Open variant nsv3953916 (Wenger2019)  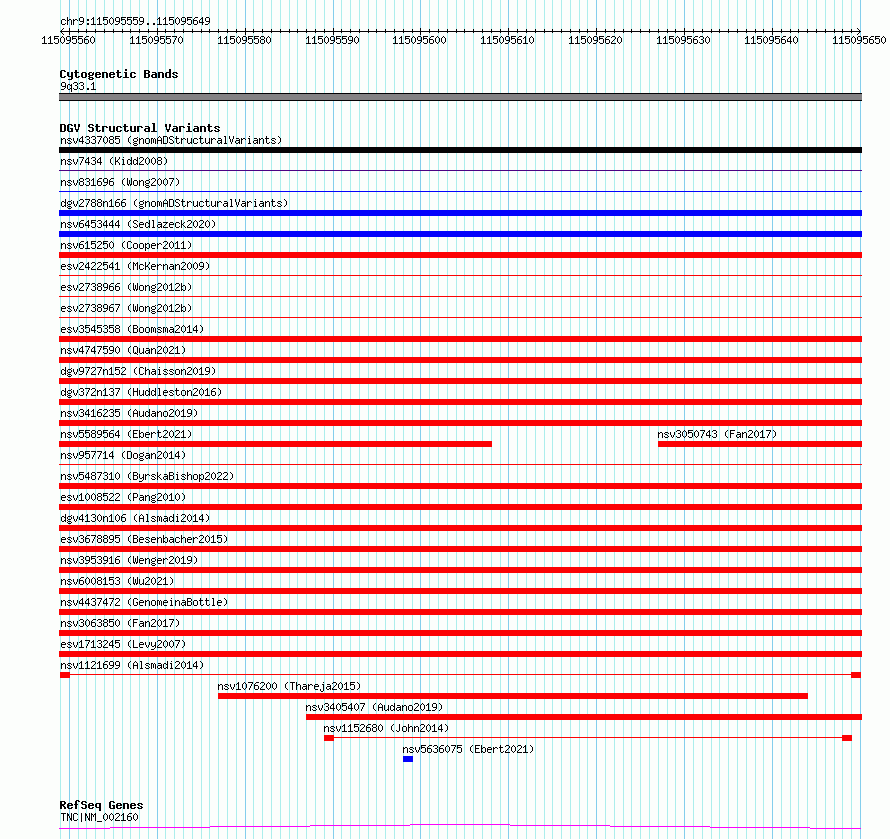(129, 560)
